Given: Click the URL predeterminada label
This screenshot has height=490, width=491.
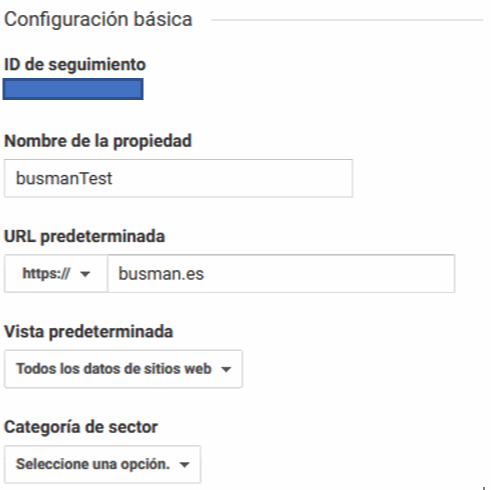Looking at the screenshot, I should click(84, 236).
